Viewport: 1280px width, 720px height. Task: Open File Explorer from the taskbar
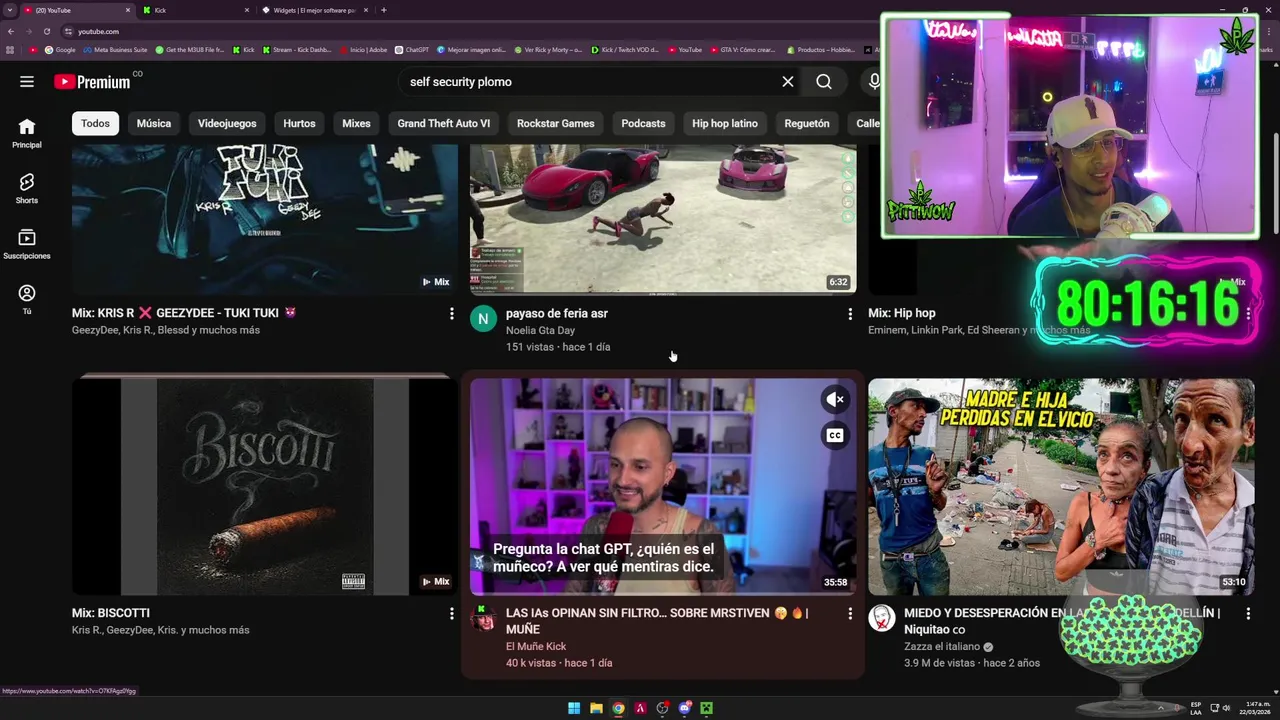596,708
